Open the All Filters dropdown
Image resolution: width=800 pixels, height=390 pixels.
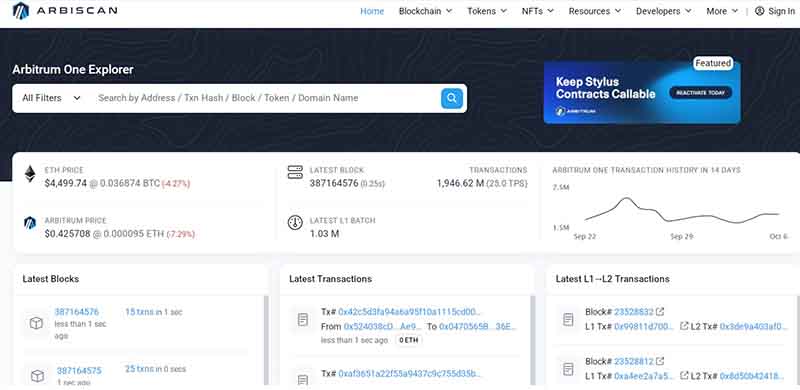pyautogui.click(x=52, y=98)
